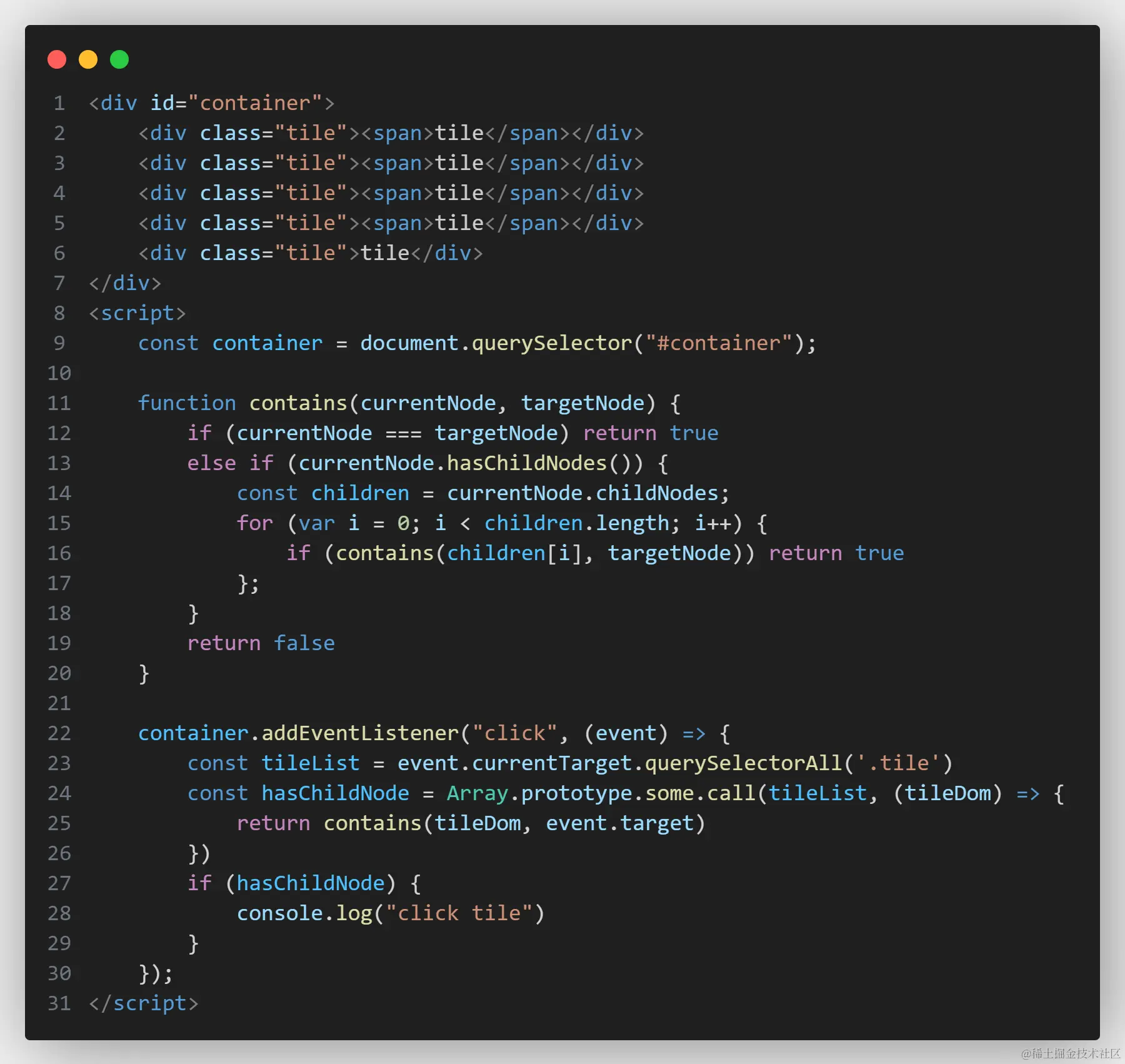Click the closing '</script>' tag on line 31
The height and width of the screenshot is (1064, 1125).
click(144, 1003)
